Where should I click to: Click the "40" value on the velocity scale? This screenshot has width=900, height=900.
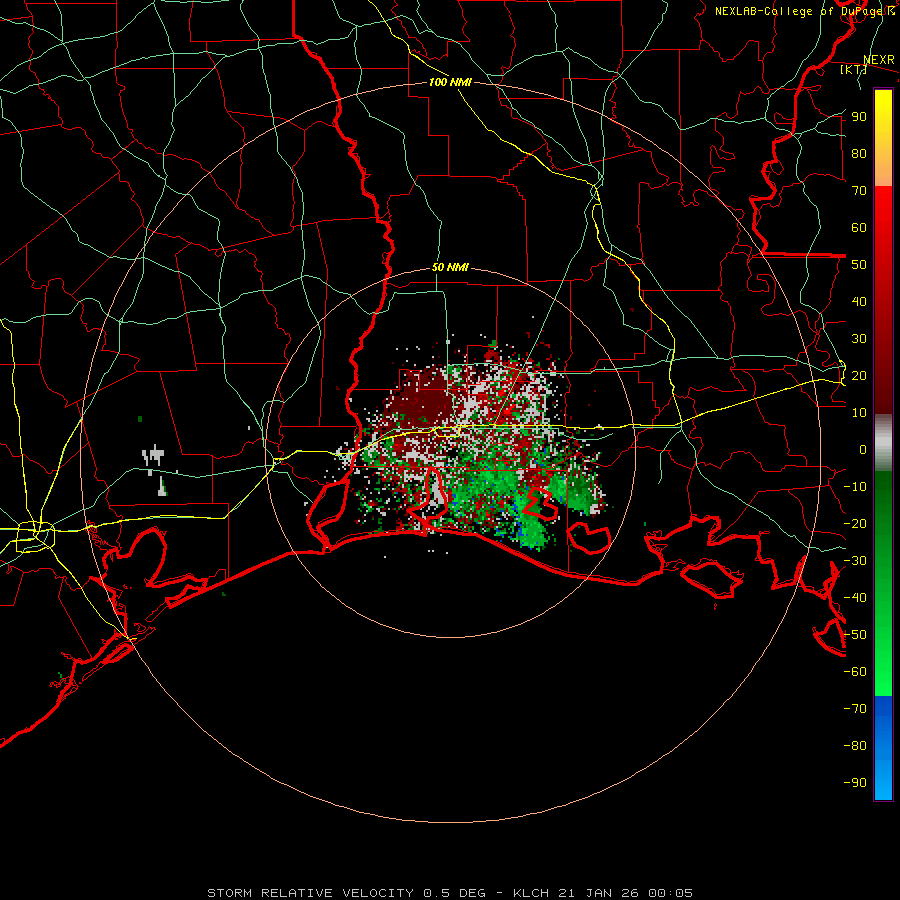point(859,301)
